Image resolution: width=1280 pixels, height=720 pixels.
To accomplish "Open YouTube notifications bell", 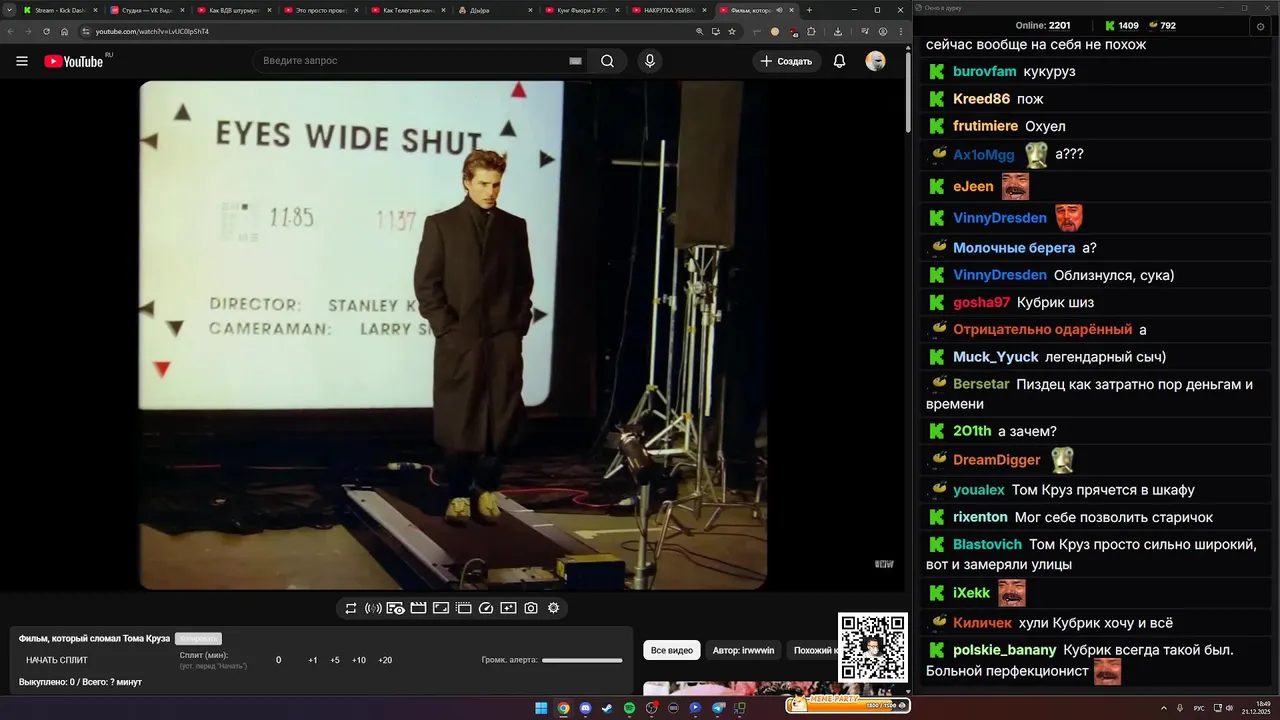I will [840, 61].
